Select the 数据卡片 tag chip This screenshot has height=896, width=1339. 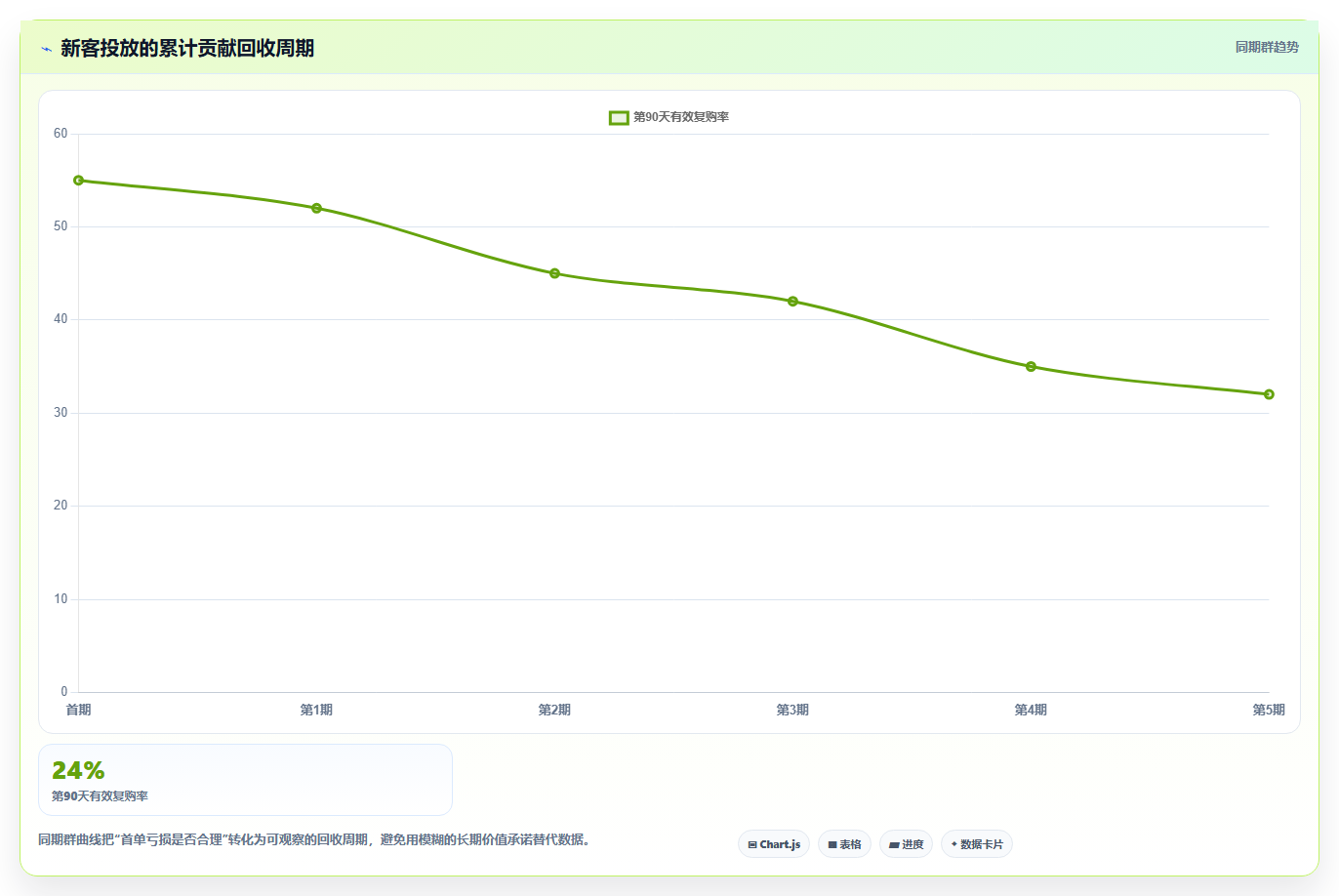click(977, 844)
